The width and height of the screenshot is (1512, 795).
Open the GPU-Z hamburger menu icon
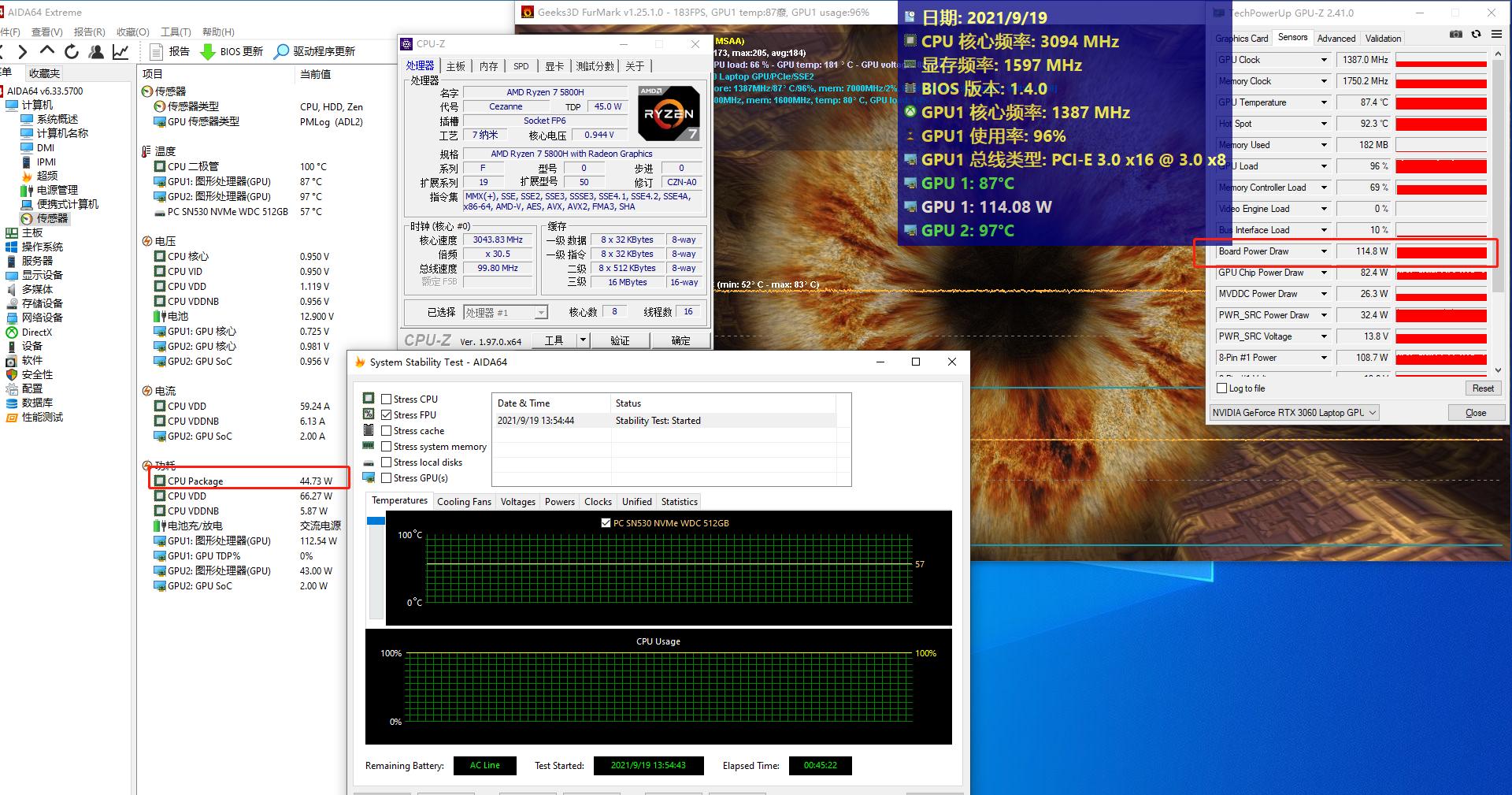click(1496, 35)
